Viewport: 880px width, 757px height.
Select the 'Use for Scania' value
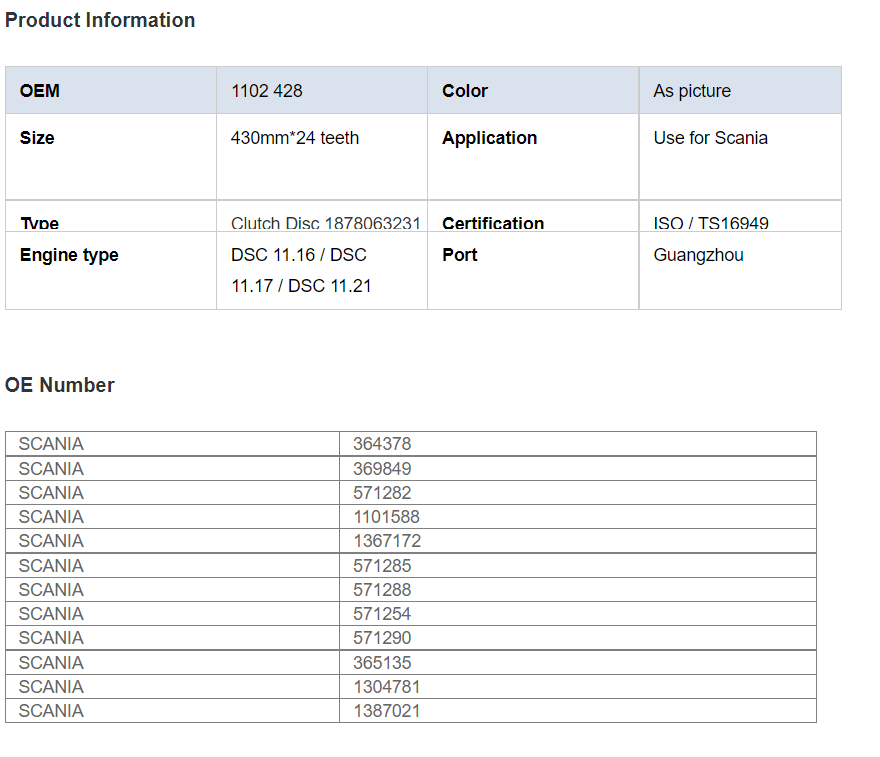(711, 138)
